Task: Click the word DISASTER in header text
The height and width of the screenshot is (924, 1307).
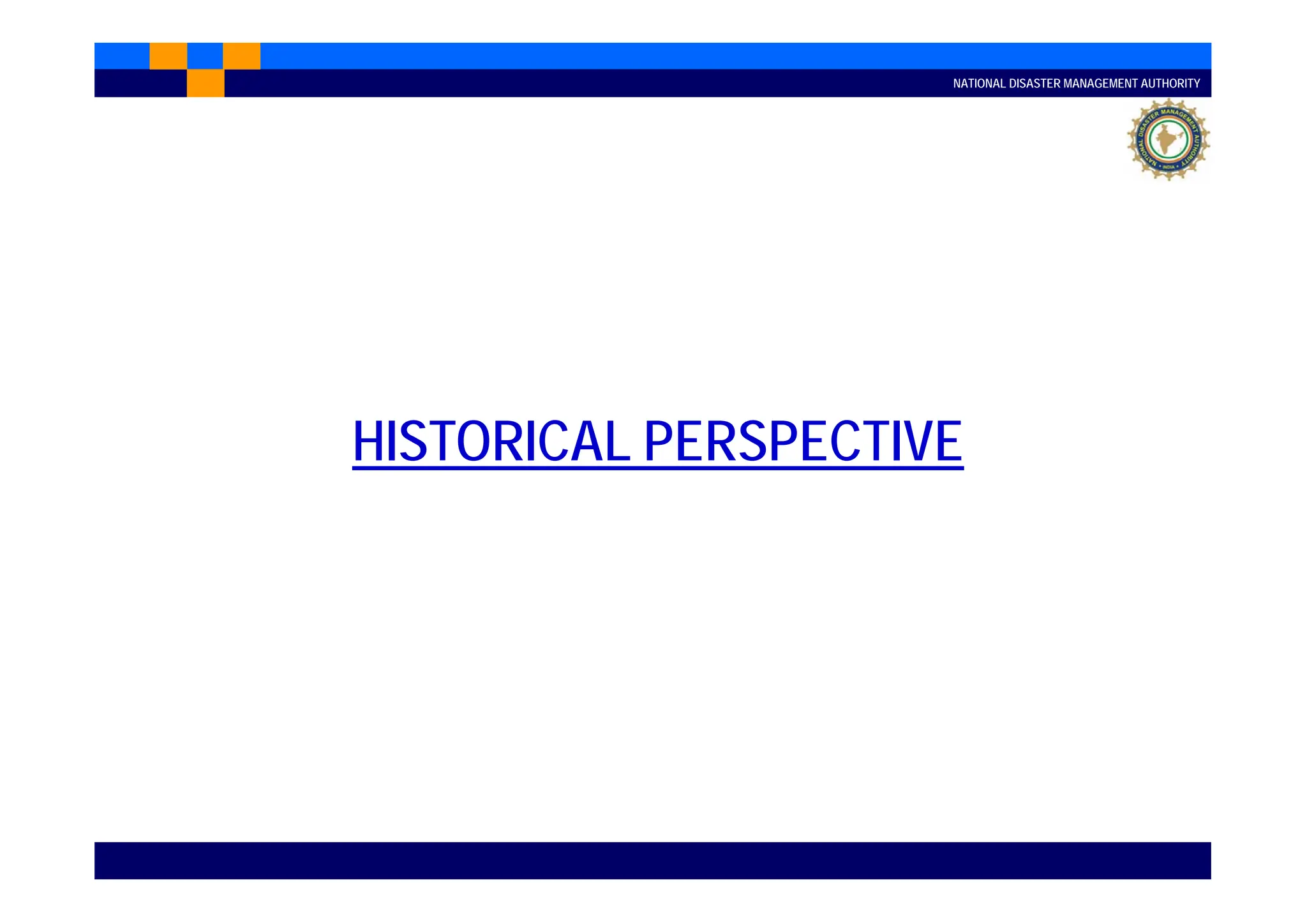Action: click(1035, 84)
